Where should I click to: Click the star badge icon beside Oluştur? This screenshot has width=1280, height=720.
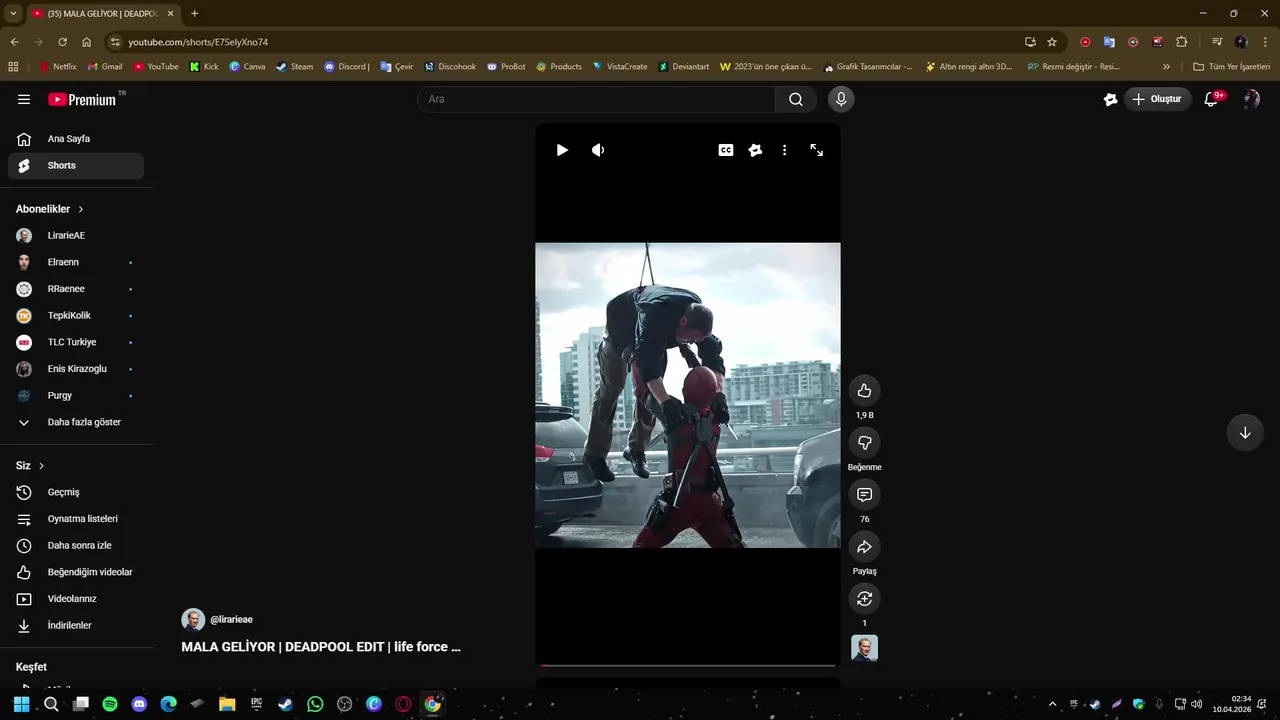tap(1110, 99)
